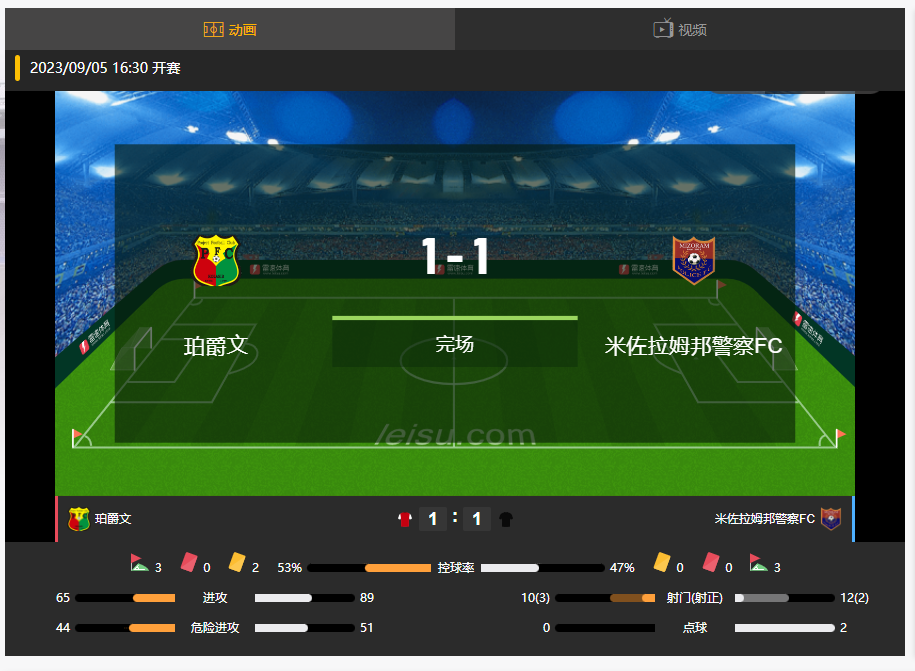Click the TV play icon beside 视频
The image size is (915, 671).
pyautogui.click(x=663, y=28)
